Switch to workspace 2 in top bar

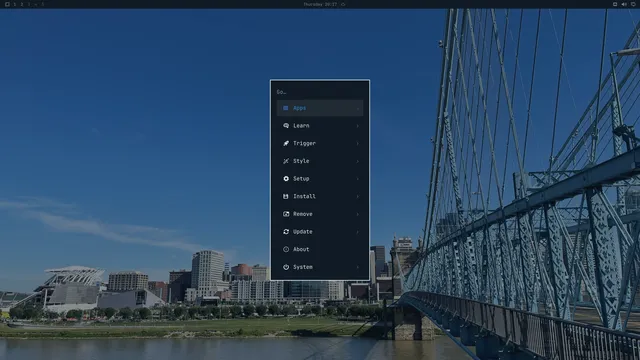[22, 4]
